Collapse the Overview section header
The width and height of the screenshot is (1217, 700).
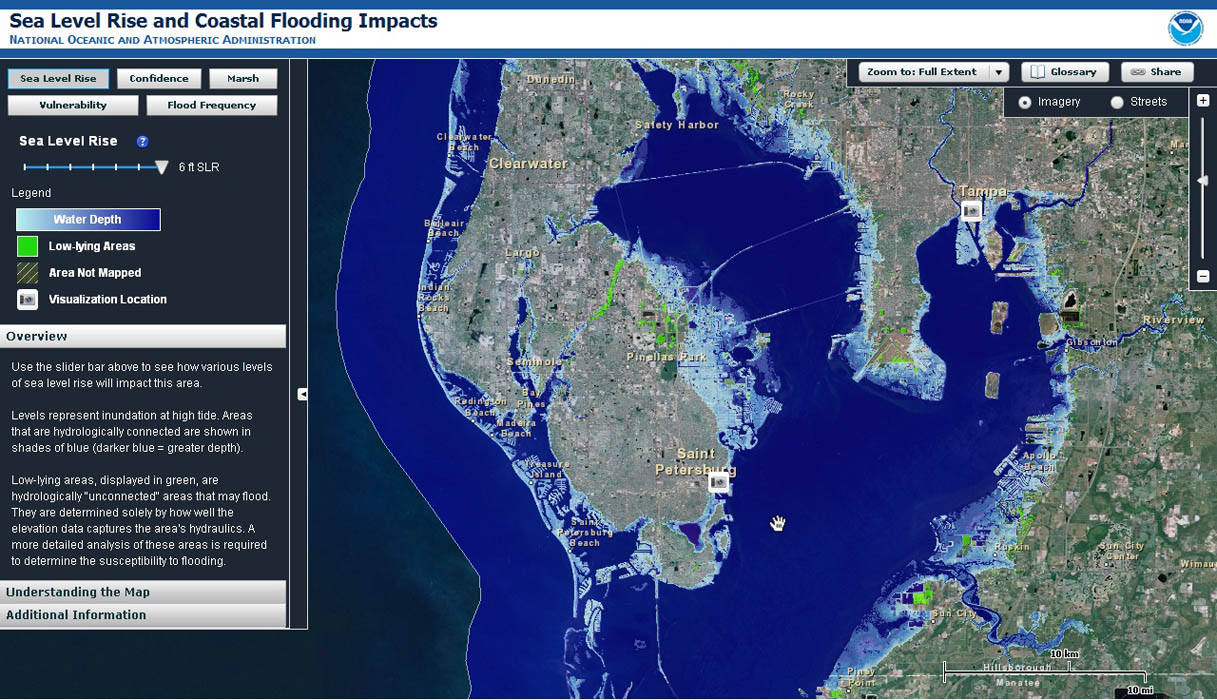[x=143, y=336]
